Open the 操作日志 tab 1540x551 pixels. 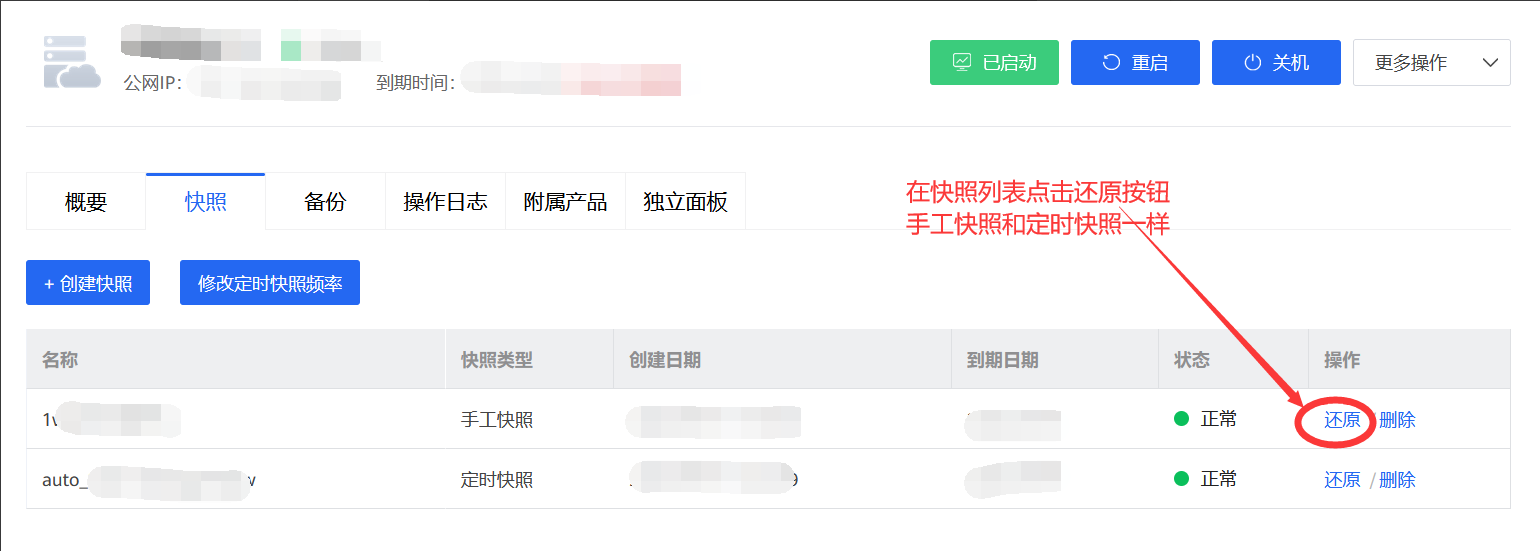(x=445, y=202)
